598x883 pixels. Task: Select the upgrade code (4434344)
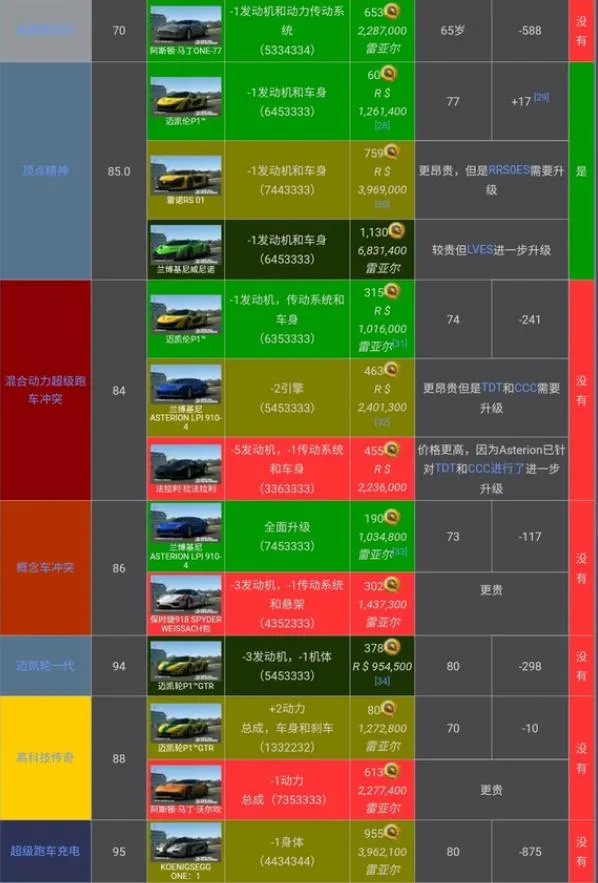pos(287,861)
